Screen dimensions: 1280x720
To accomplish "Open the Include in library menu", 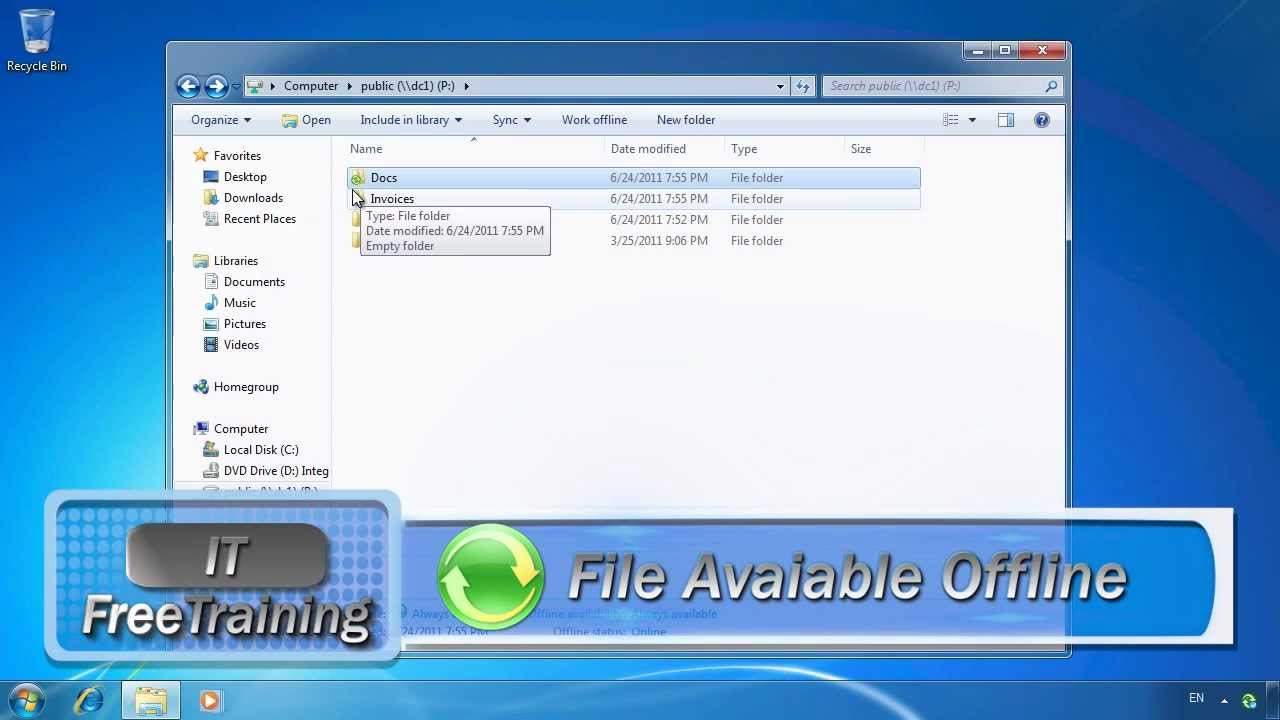I will [411, 120].
